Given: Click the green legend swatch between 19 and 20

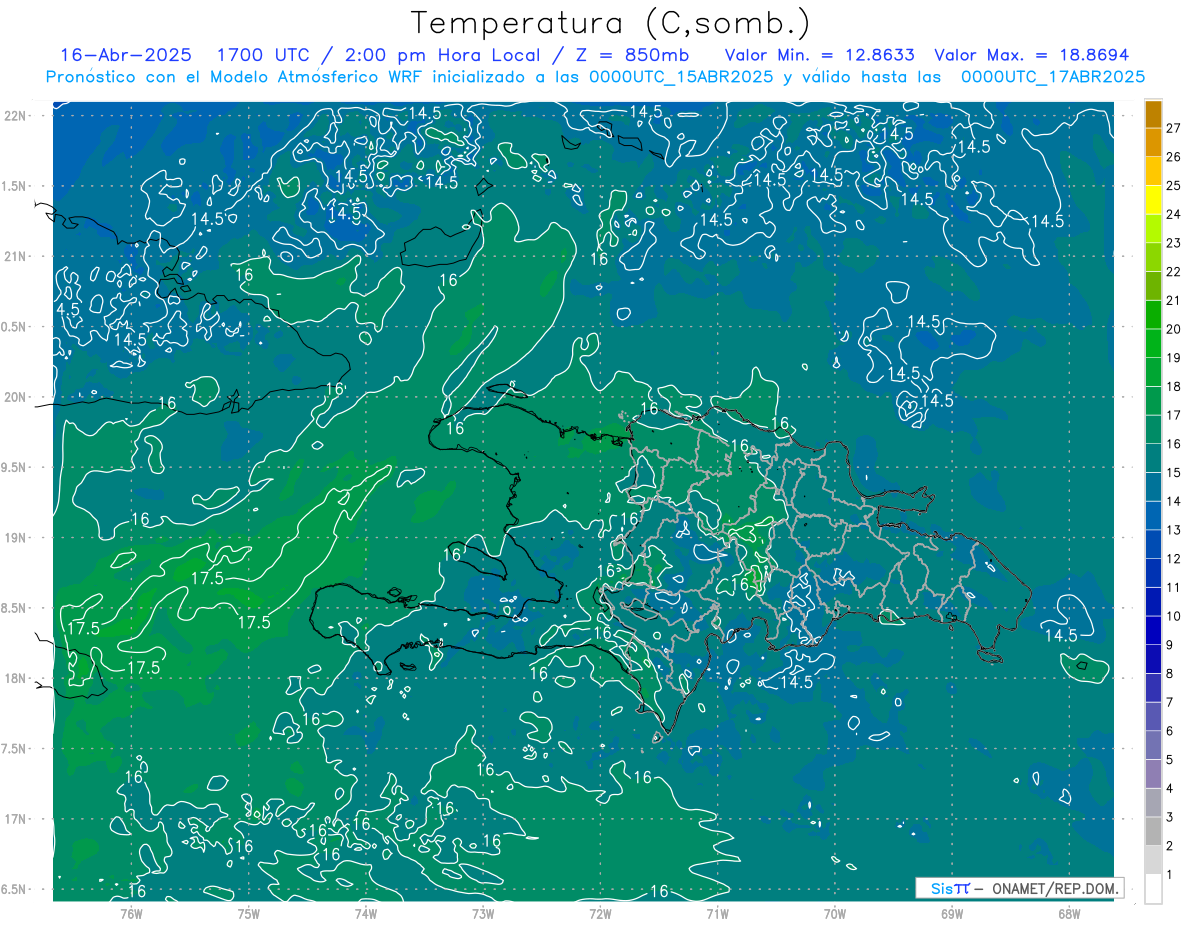Looking at the screenshot, I should tap(1153, 343).
